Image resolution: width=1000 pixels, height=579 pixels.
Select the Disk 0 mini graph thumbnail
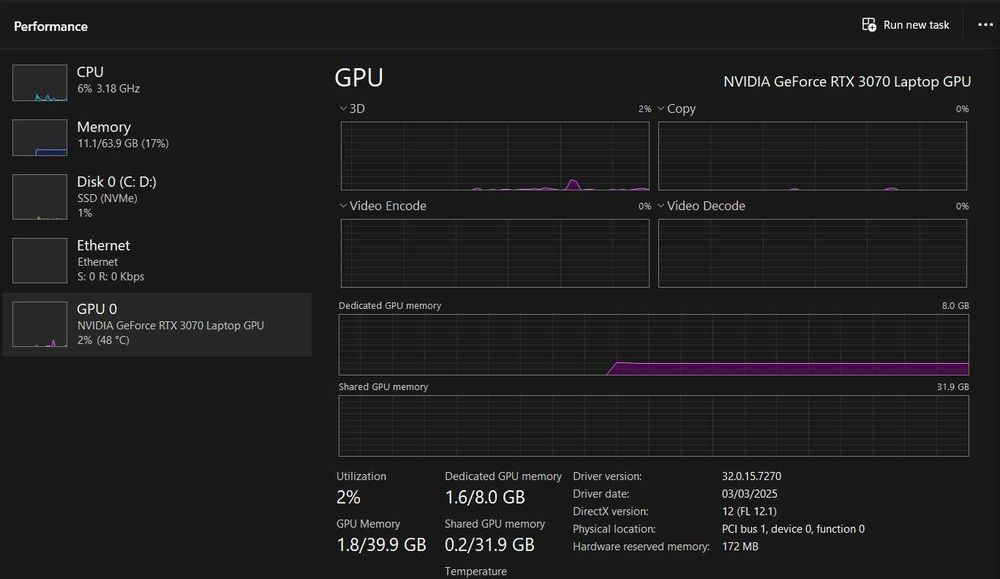coord(40,197)
